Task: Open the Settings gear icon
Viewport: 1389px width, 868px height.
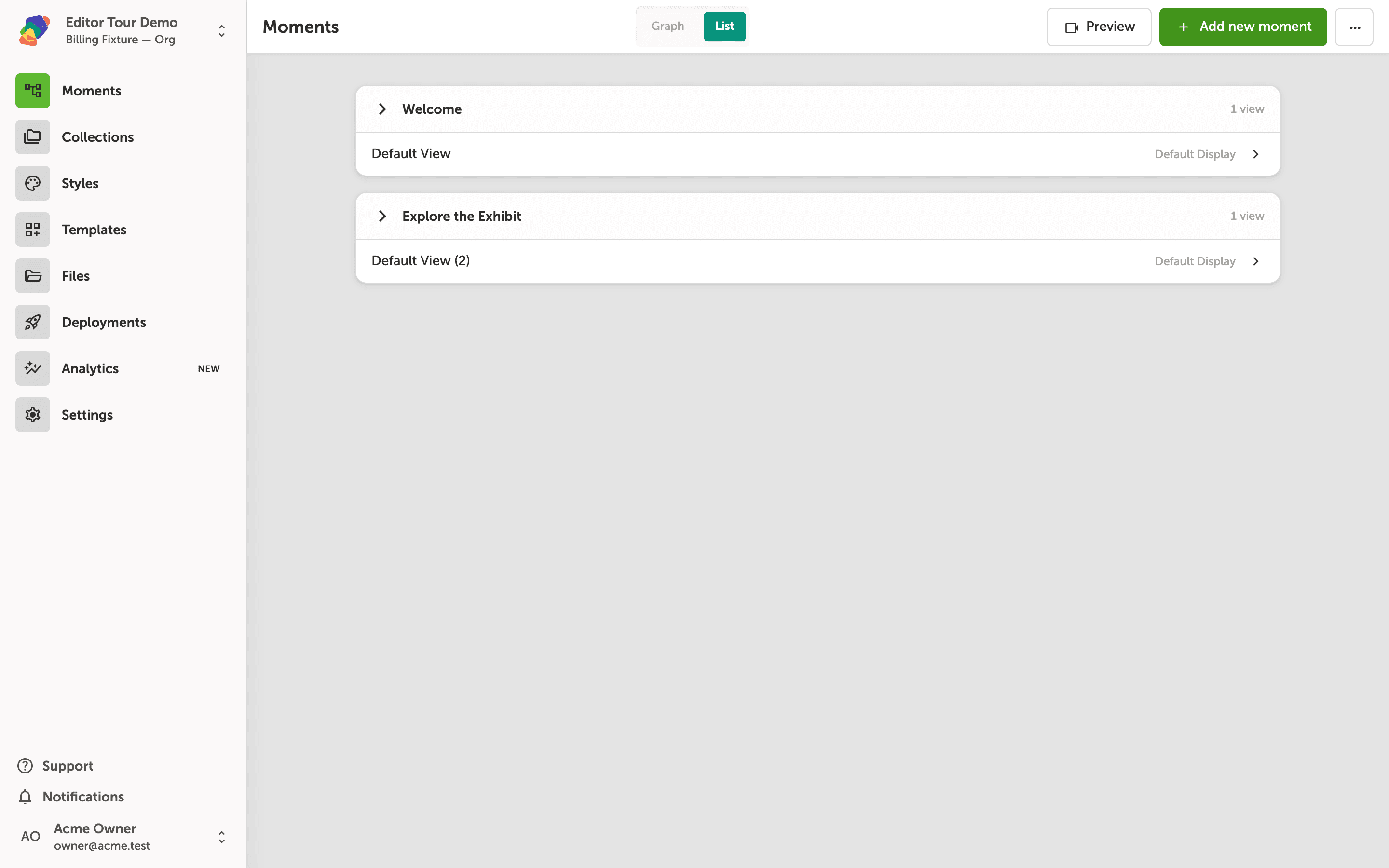Action: coord(33,415)
